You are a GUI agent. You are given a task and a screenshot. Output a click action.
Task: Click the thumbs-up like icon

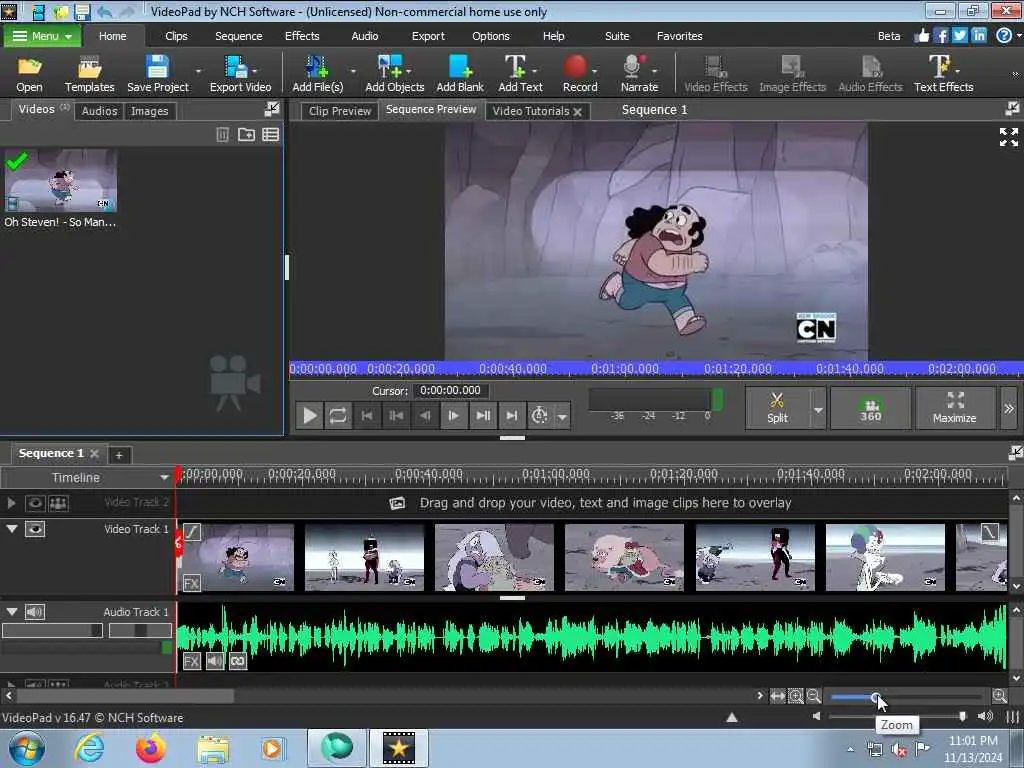pyautogui.click(x=921, y=36)
